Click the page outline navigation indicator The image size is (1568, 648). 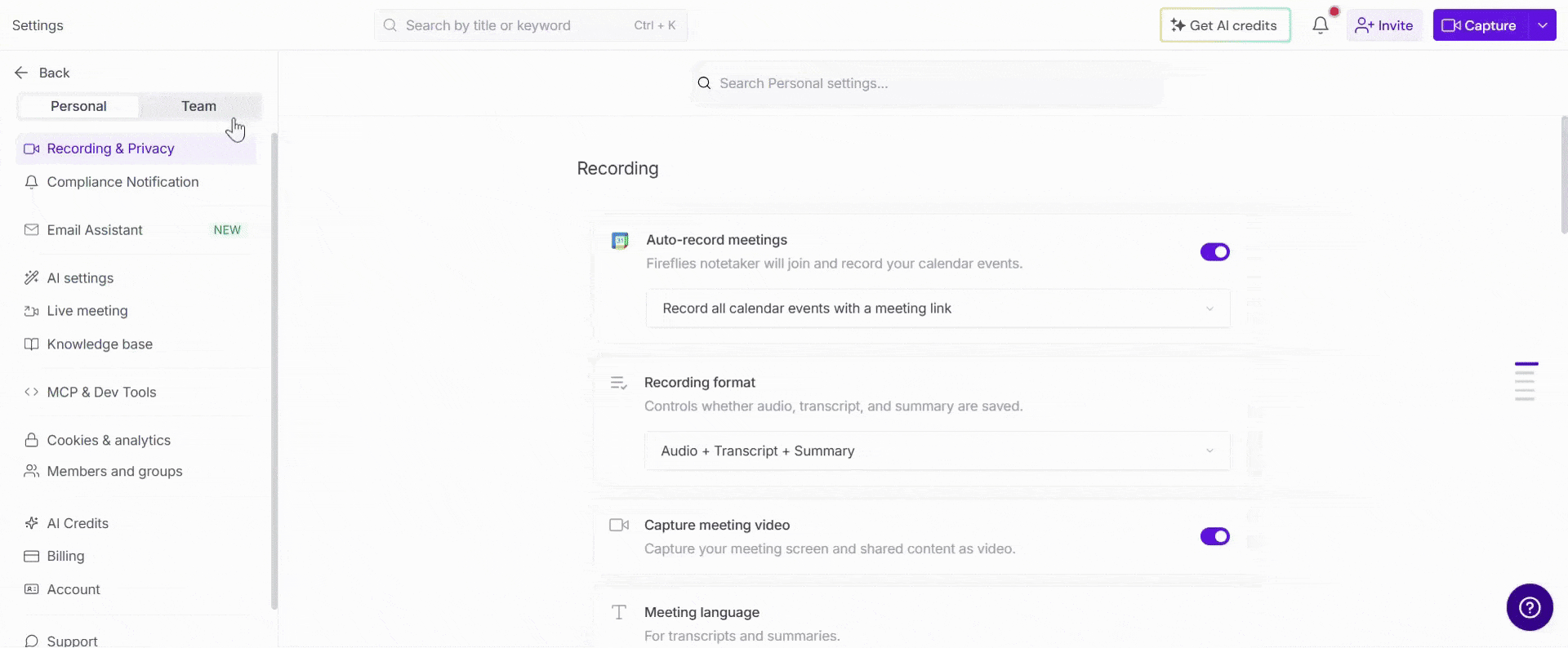pos(1526,381)
